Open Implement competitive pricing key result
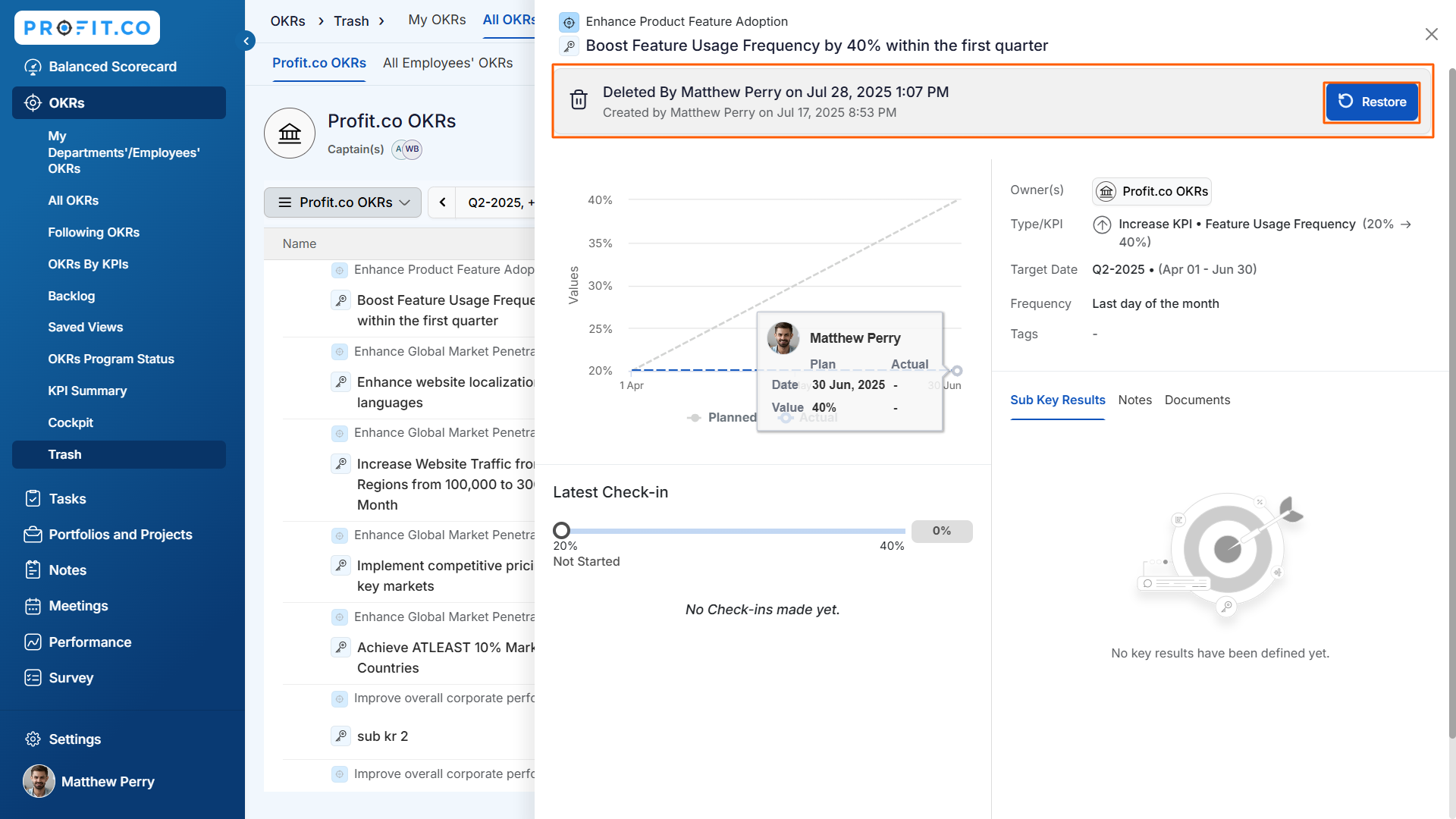The height and width of the screenshot is (819, 1456). [x=445, y=576]
